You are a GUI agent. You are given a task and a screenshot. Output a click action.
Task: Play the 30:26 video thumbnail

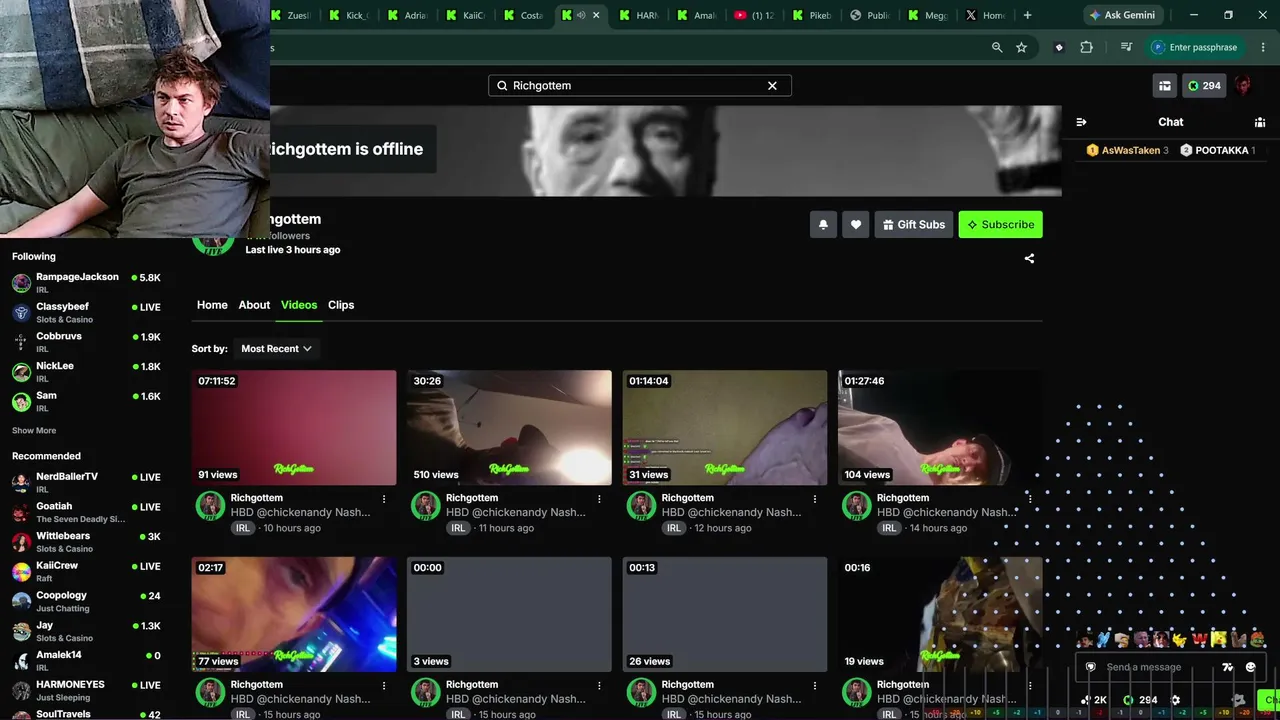(509, 428)
